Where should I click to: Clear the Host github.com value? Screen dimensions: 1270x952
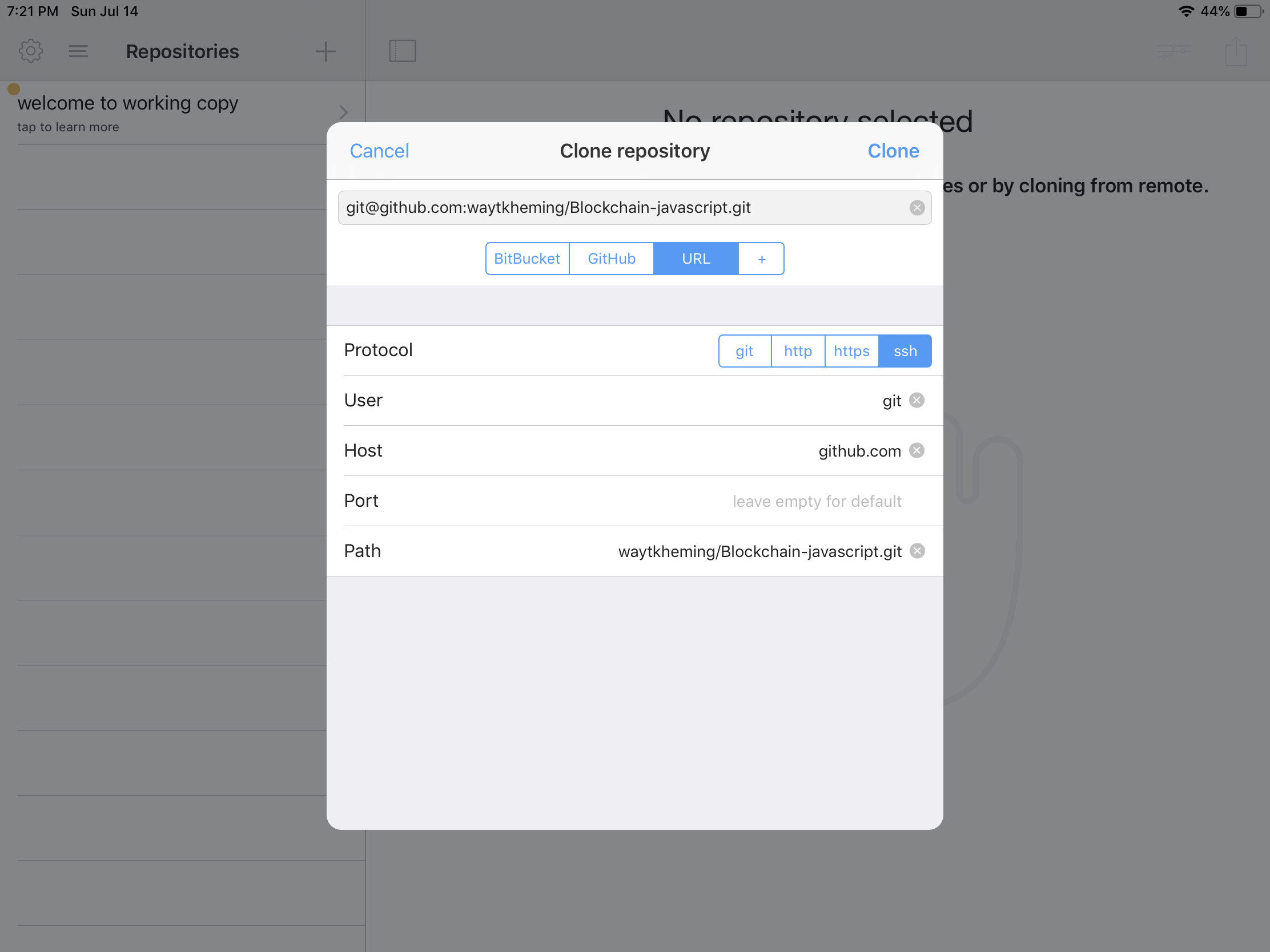pos(917,450)
